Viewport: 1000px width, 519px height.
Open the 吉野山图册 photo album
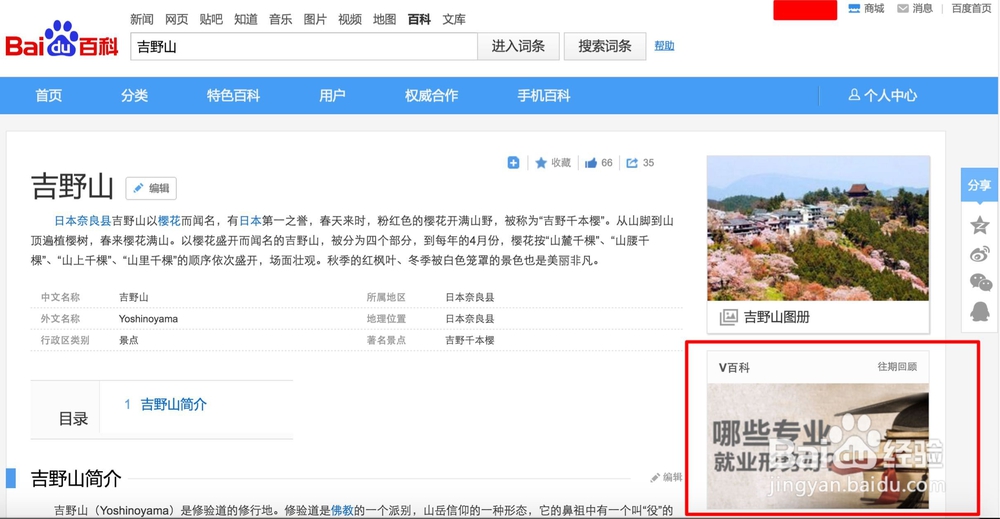pos(765,317)
